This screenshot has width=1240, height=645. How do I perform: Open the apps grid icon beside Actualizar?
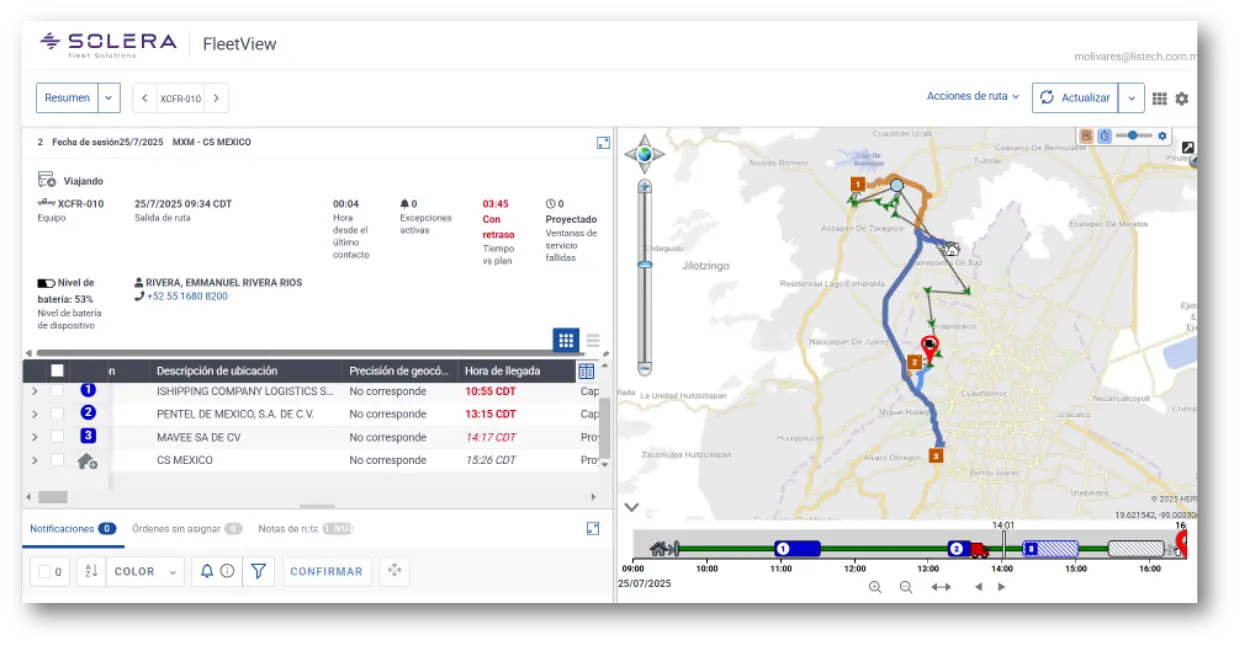[x=1159, y=99]
